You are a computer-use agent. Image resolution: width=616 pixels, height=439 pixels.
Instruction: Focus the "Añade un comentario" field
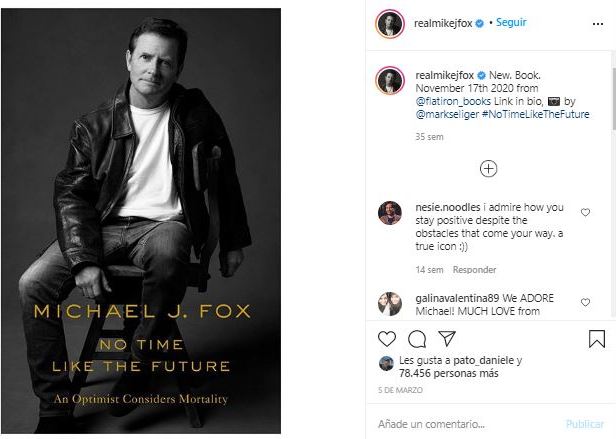pyautogui.click(x=460, y=424)
